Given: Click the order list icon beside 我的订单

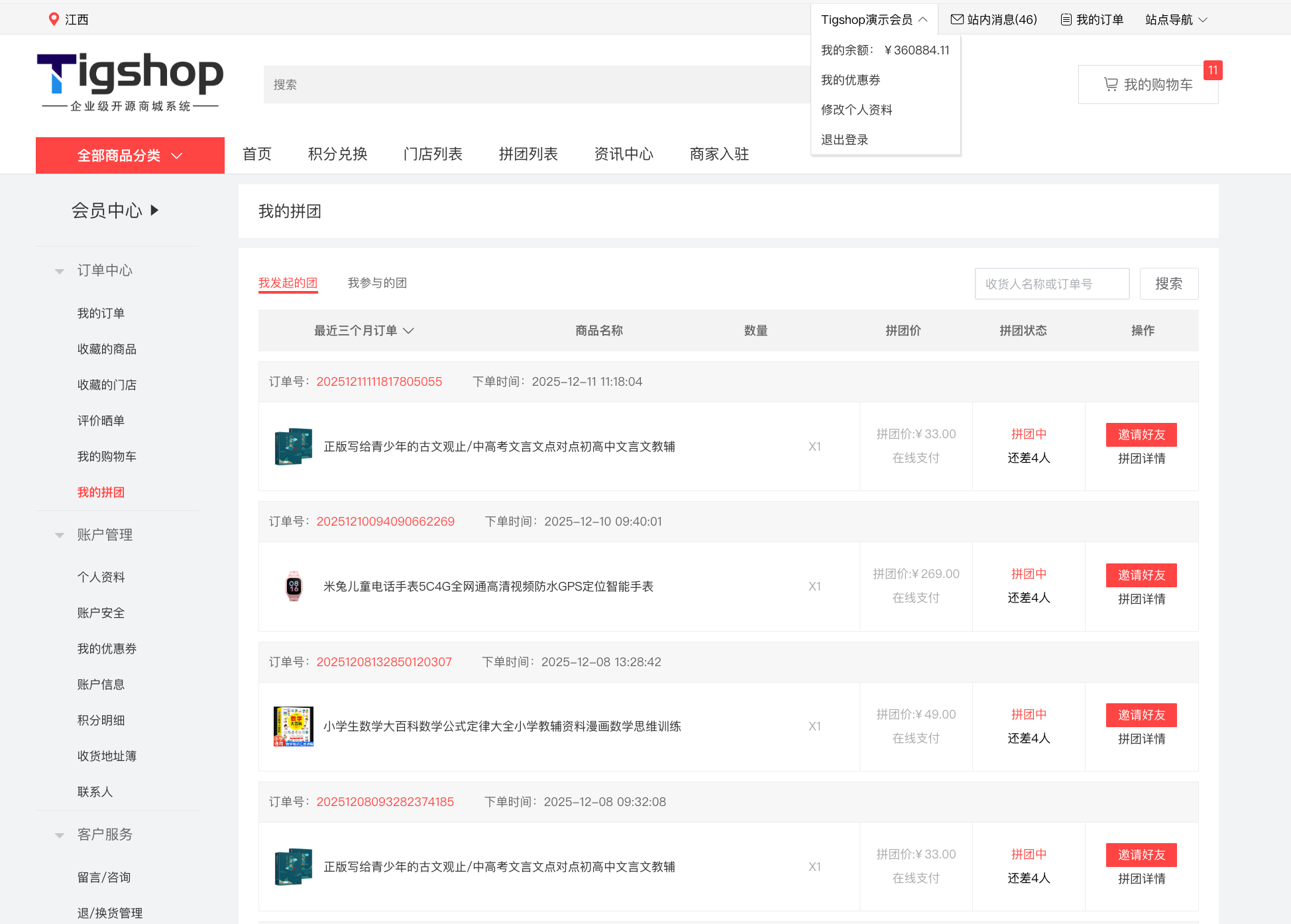Looking at the screenshot, I should (x=1066, y=19).
